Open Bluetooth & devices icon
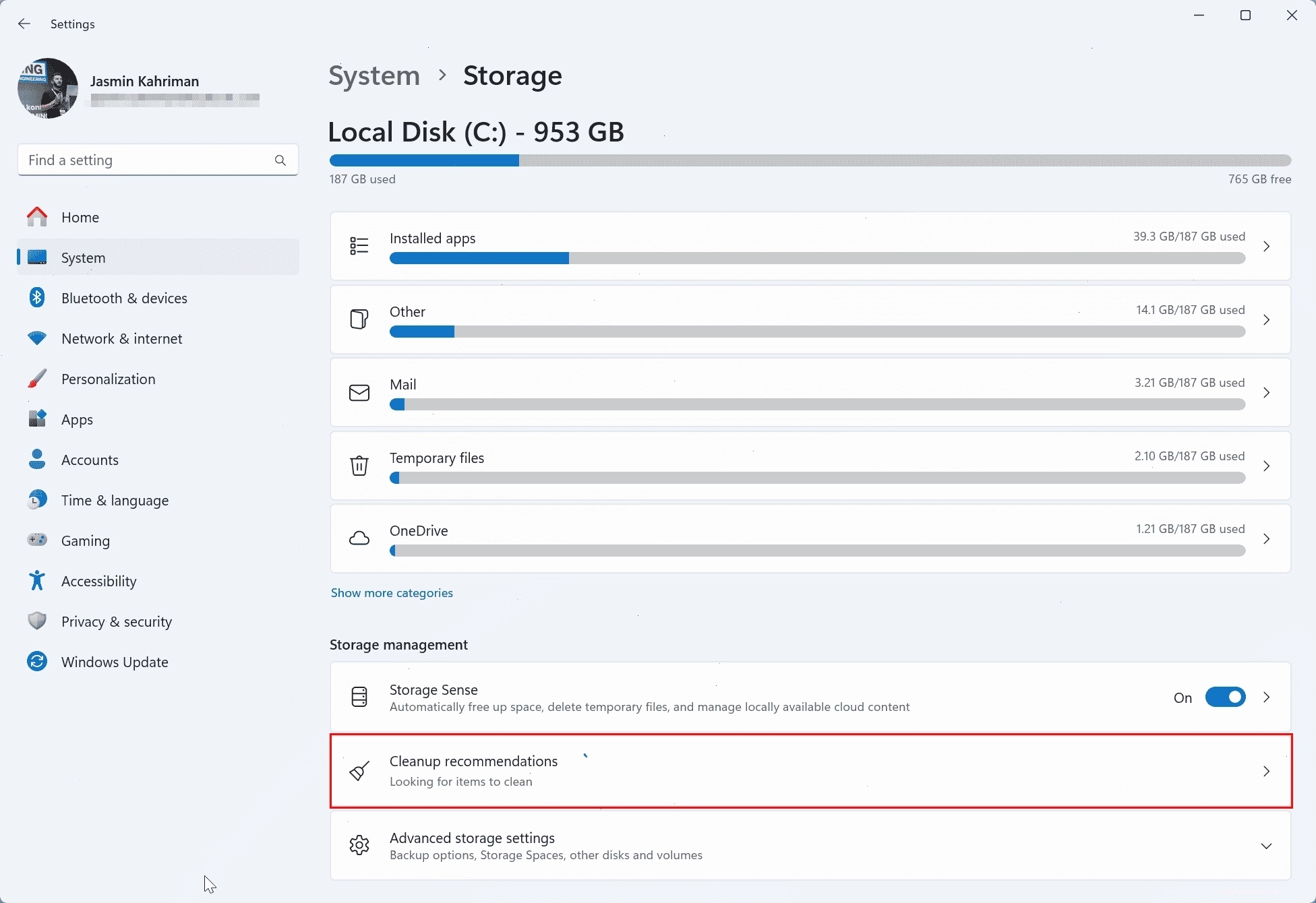This screenshot has height=903, width=1316. [37, 298]
